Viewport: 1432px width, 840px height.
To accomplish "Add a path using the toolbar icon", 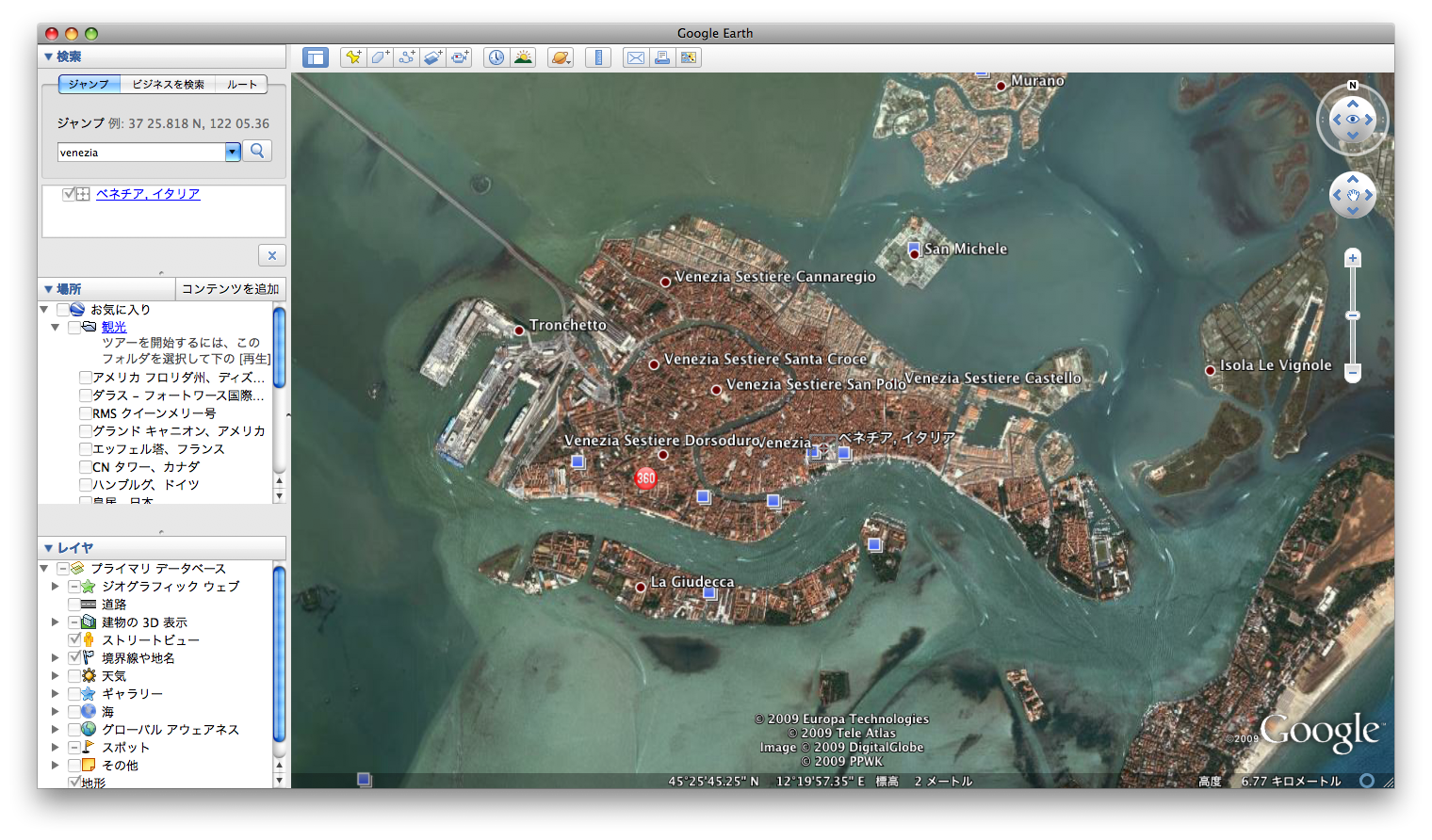I will tap(406, 57).
